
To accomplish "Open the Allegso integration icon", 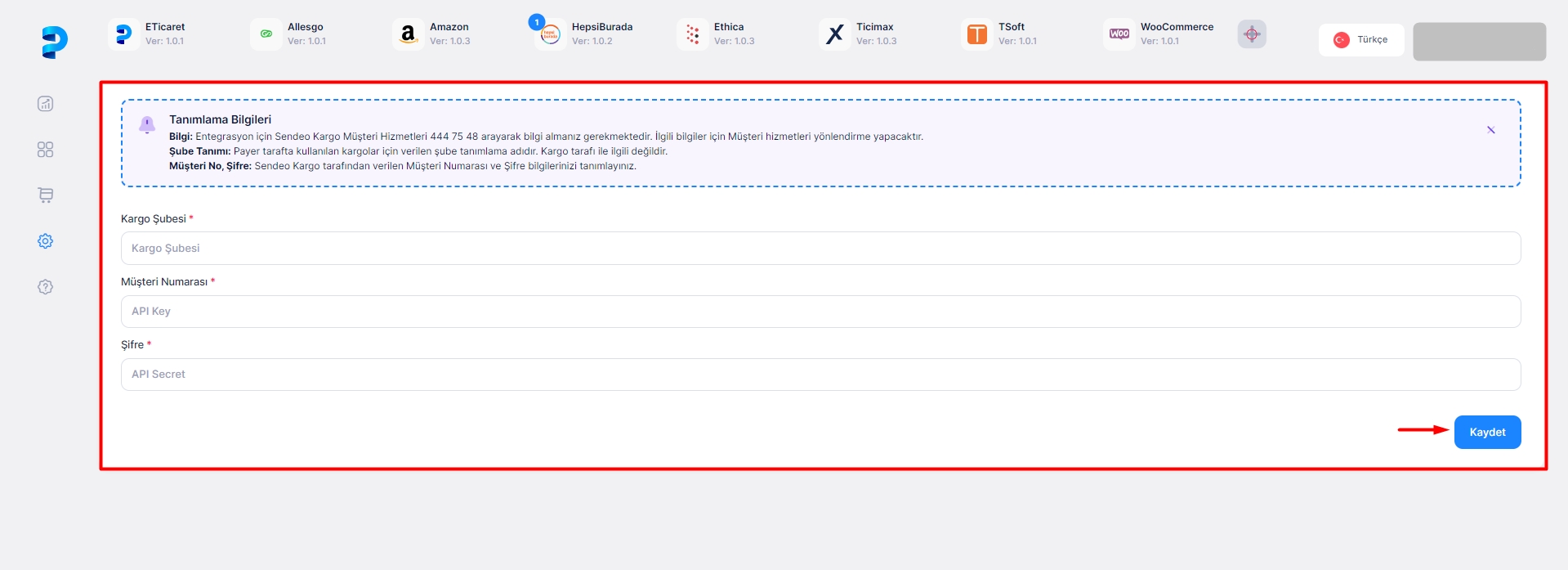I will [266, 34].
